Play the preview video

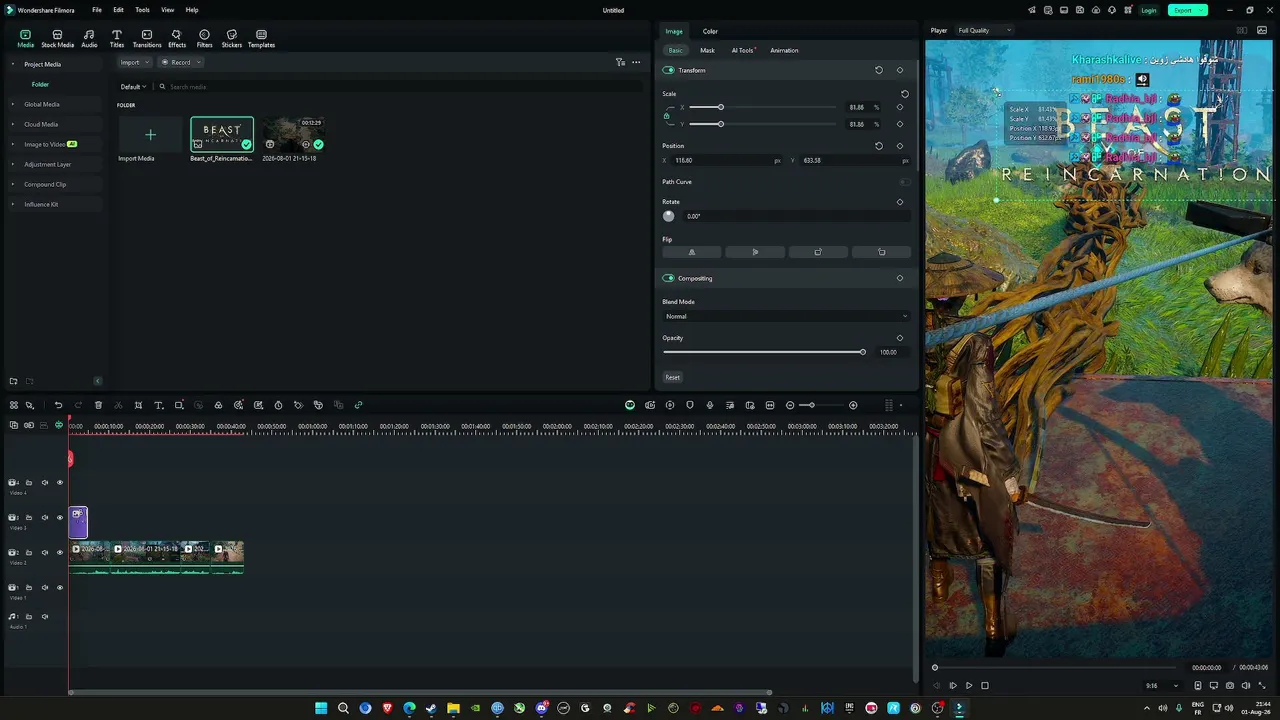click(969, 686)
